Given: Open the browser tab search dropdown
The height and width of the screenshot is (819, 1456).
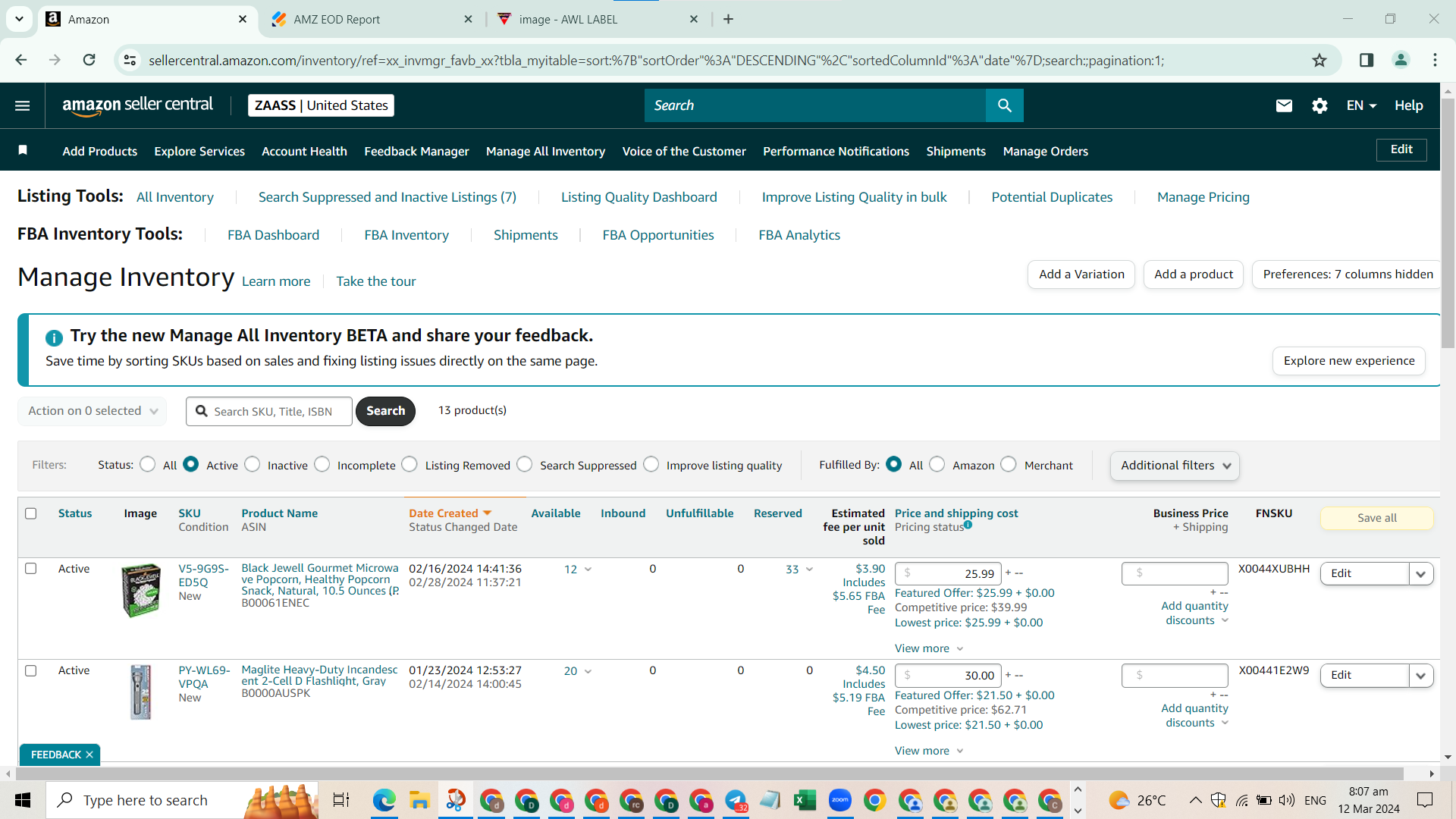Looking at the screenshot, I should click(x=19, y=19).
